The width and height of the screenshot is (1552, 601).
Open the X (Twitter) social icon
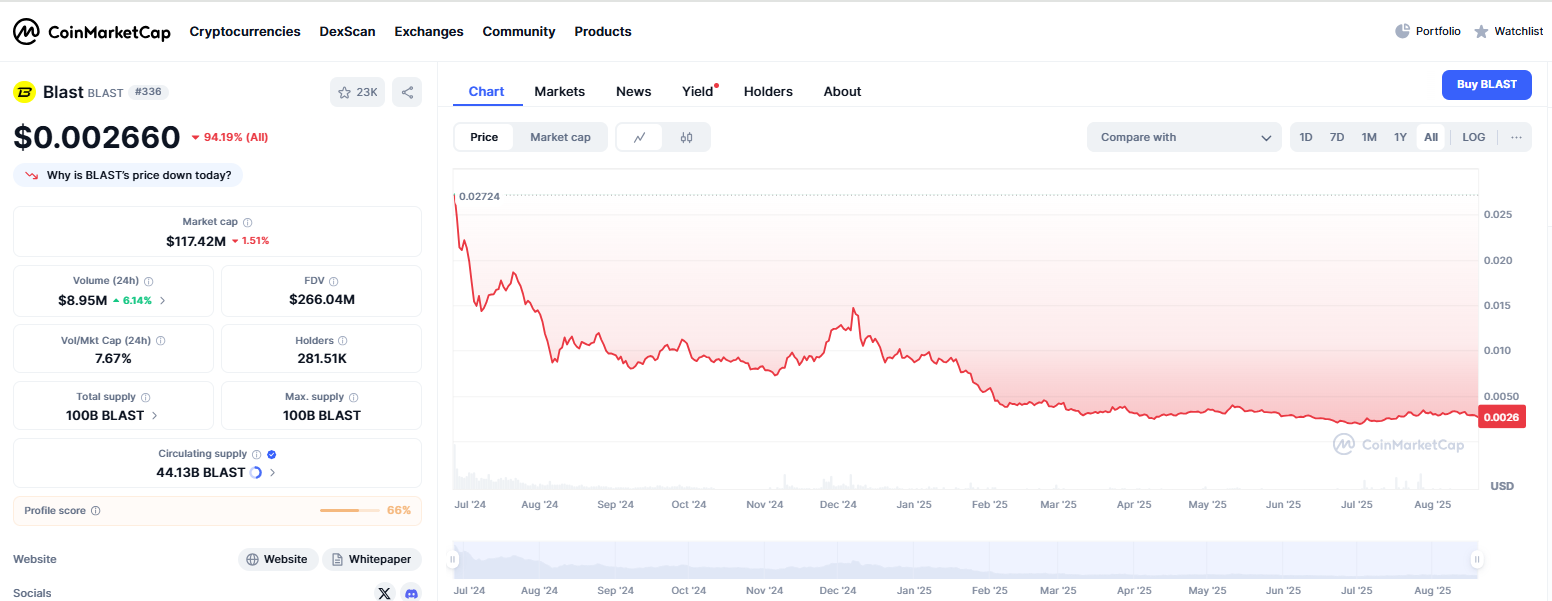(x=384, y=593)
